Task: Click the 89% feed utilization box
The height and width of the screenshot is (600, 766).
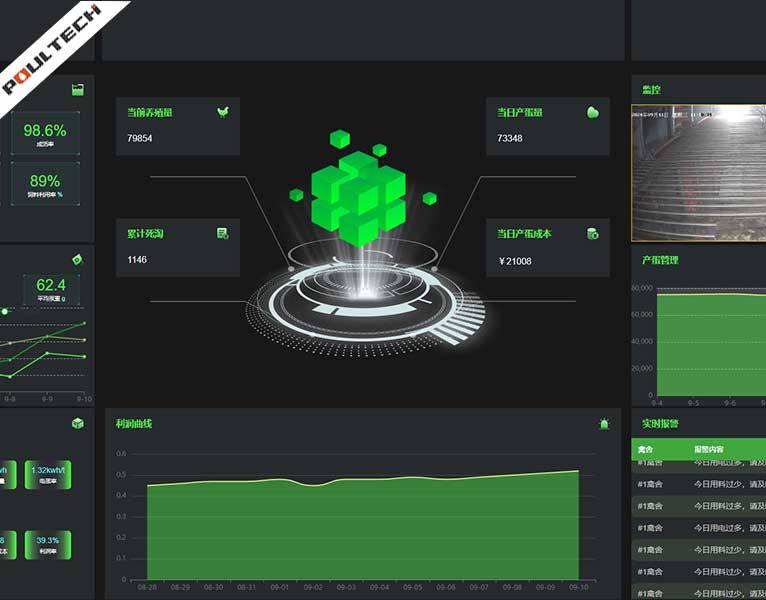Action: [45, 184]
